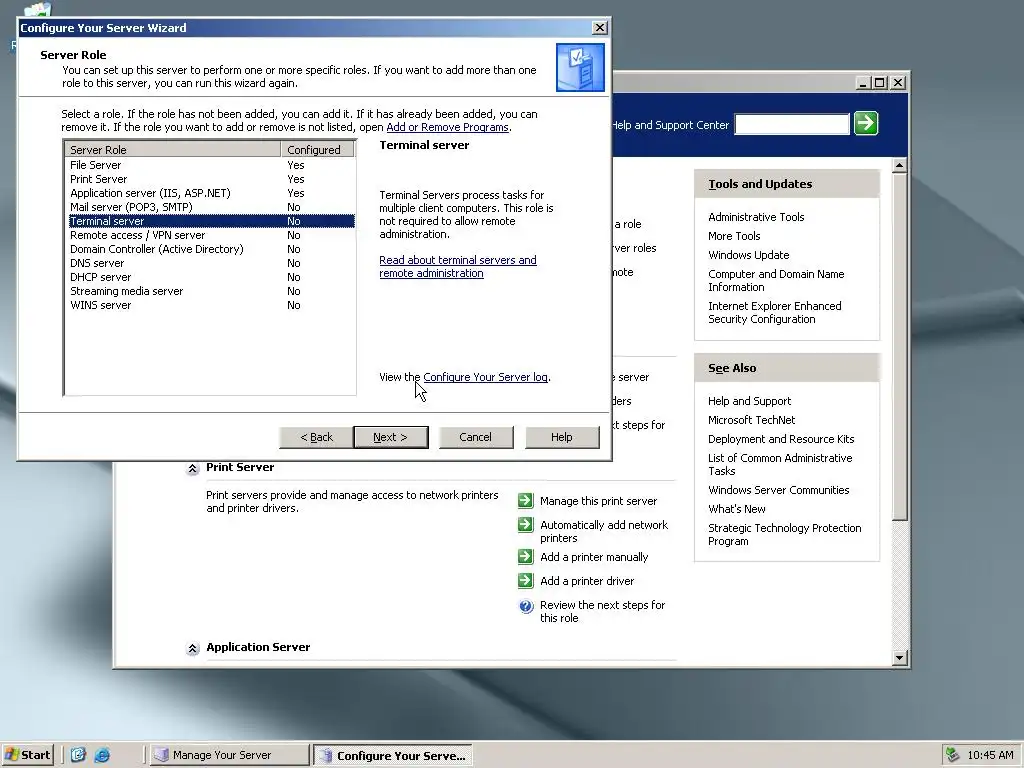Close the Configure Your Server Wizard window

(600, 27)
